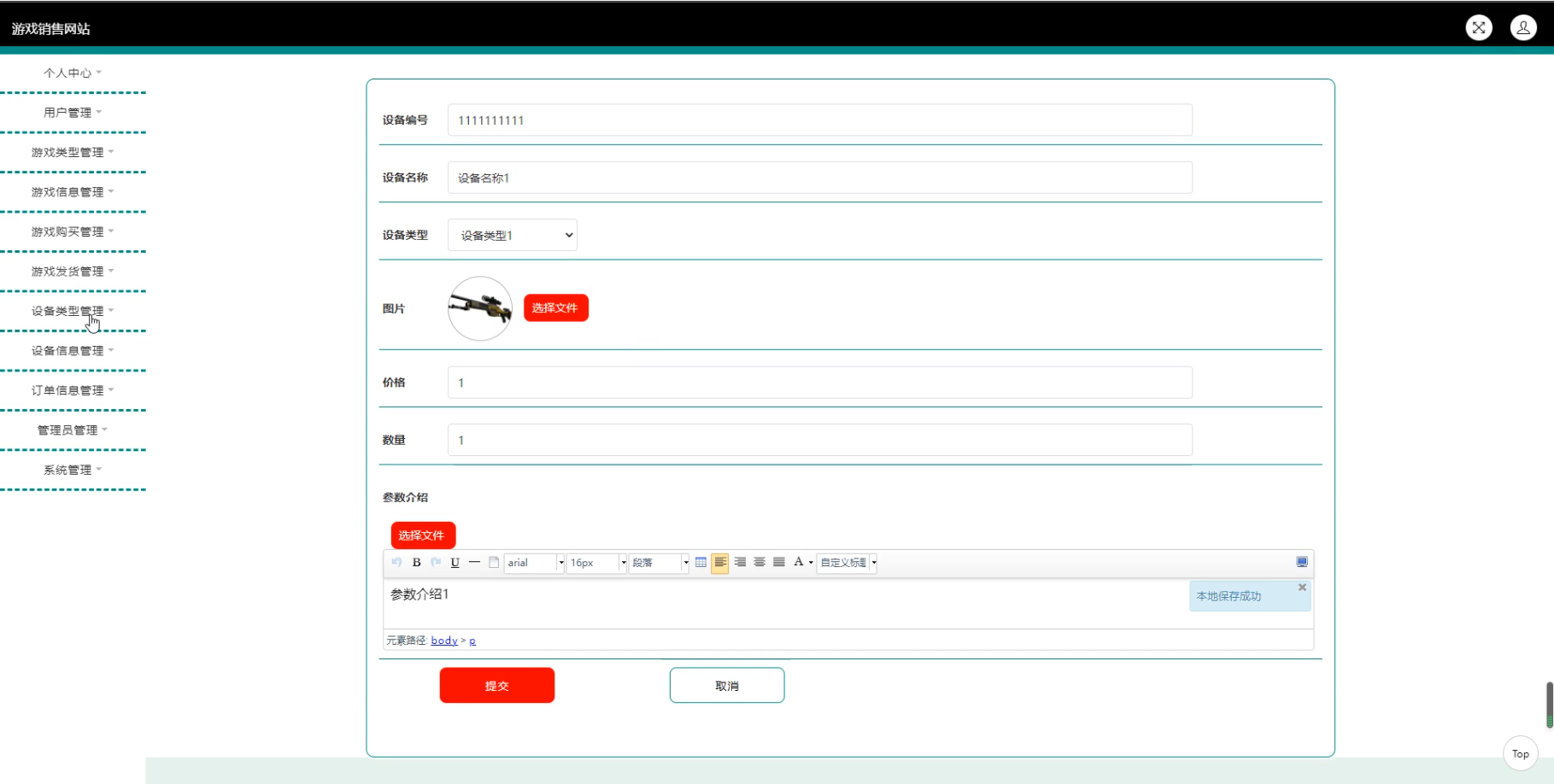The height and width of the screenshot is (784, 1554).
Task: Click the 设备名称 input field
Action: 819,178
